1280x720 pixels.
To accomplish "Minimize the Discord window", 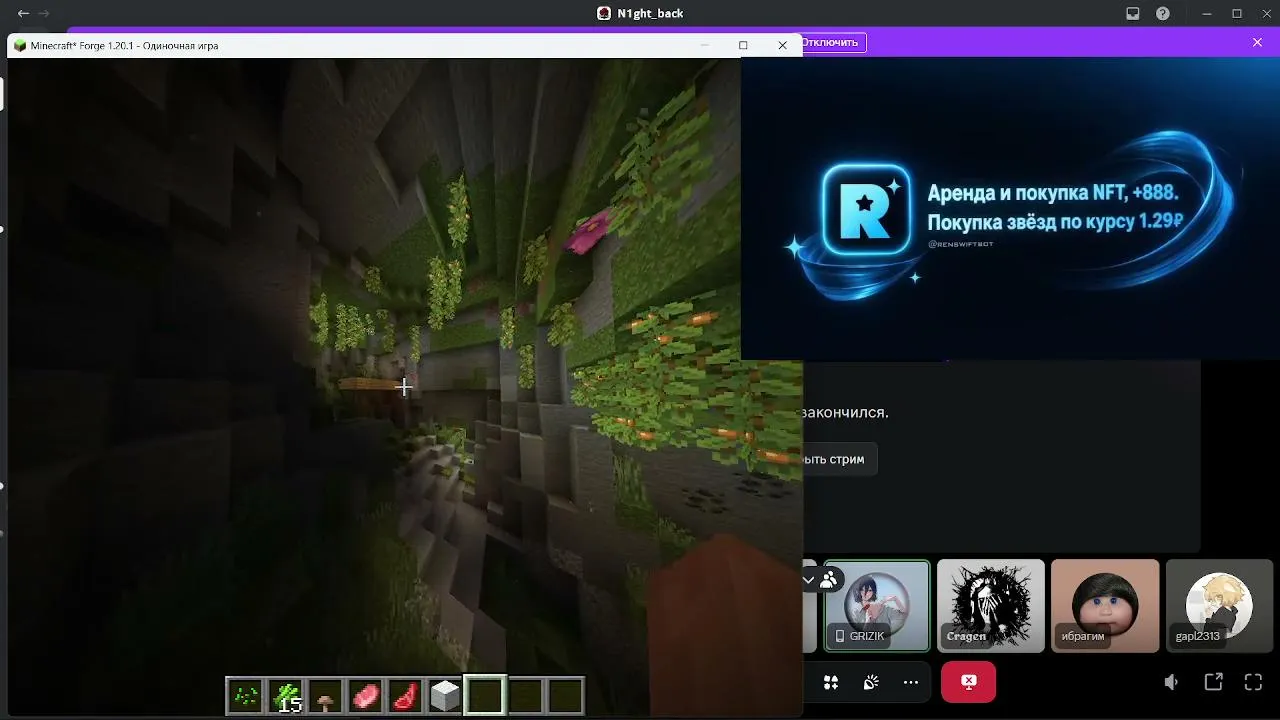I will (1209, 14).
